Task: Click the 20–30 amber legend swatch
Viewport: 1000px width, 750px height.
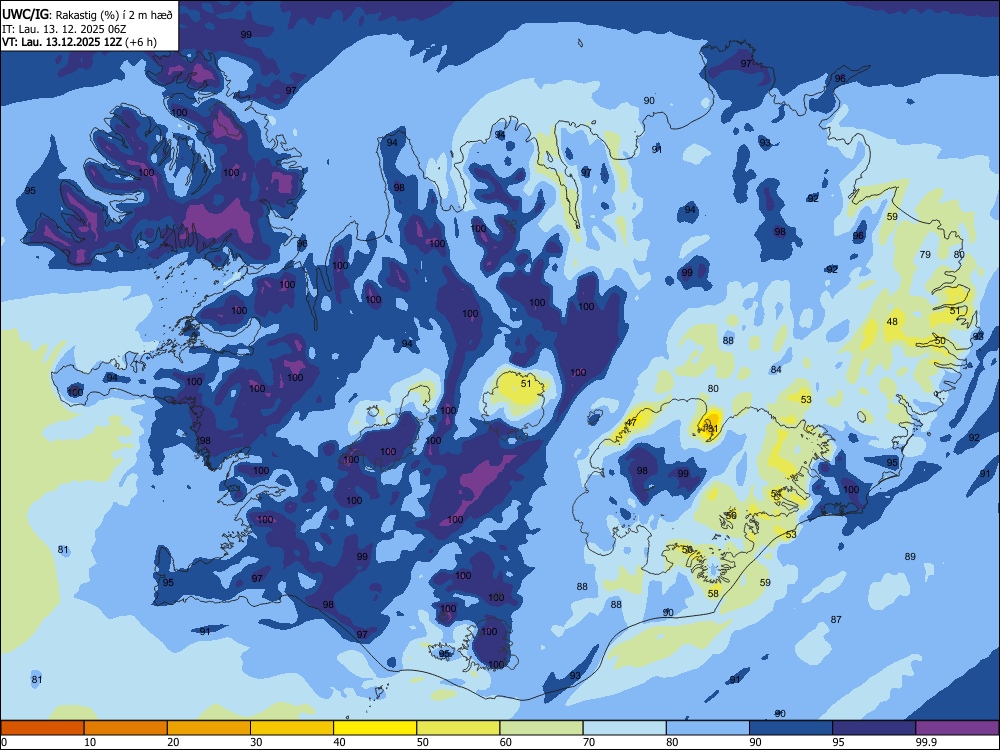Action: pyautogui.click(x=209, y=728)
